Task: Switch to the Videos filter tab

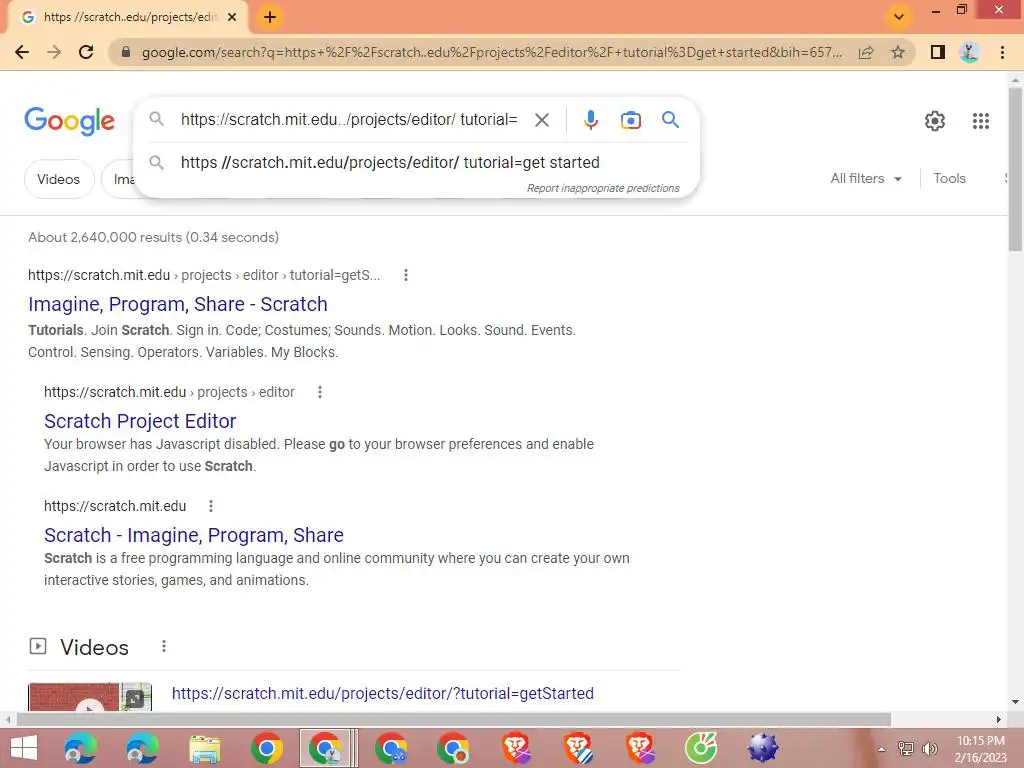Action: point(59,179)
